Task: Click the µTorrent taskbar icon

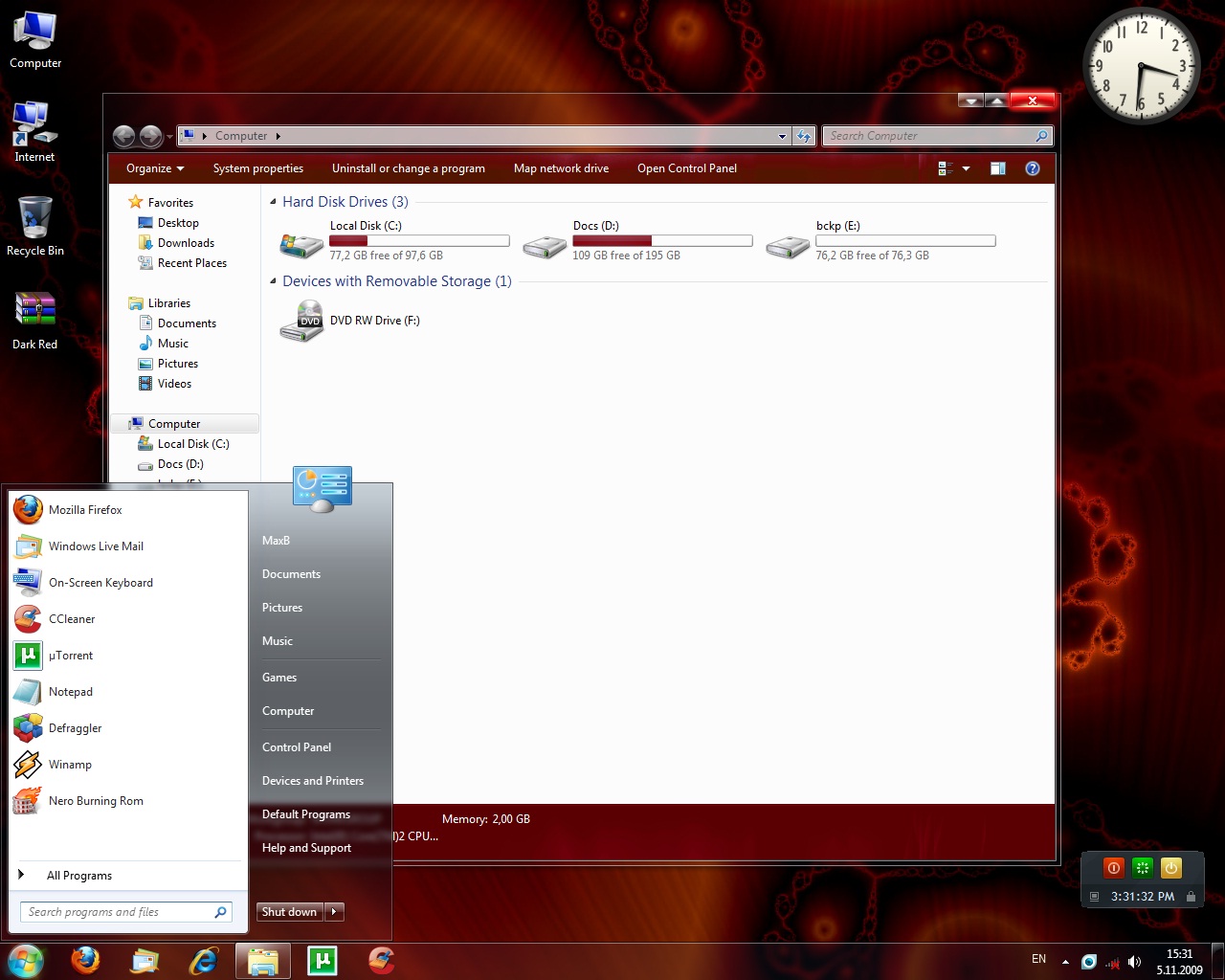Action: point(323,960)
